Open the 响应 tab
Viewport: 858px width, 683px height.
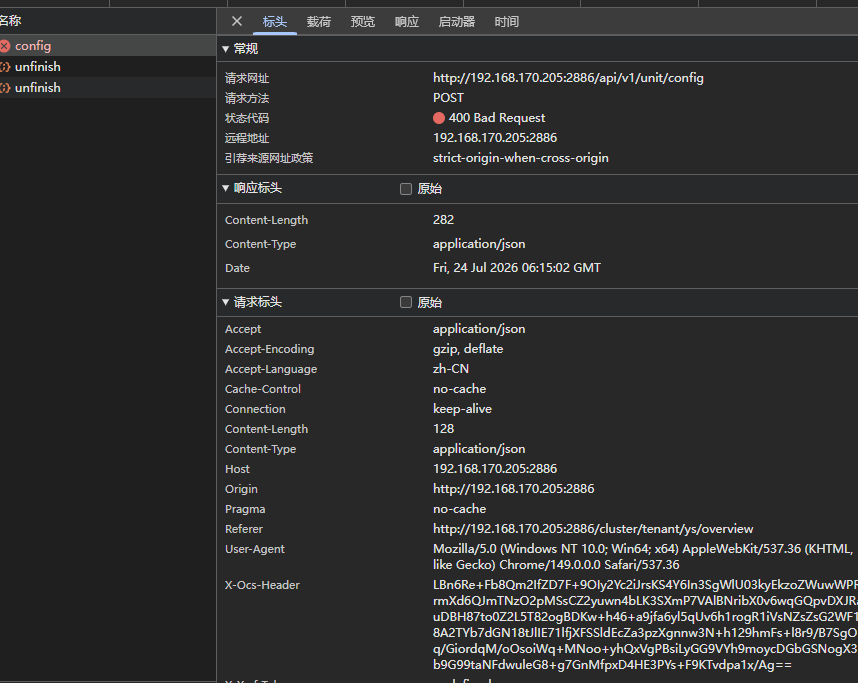pyautogui.click(x=407, y=22)
